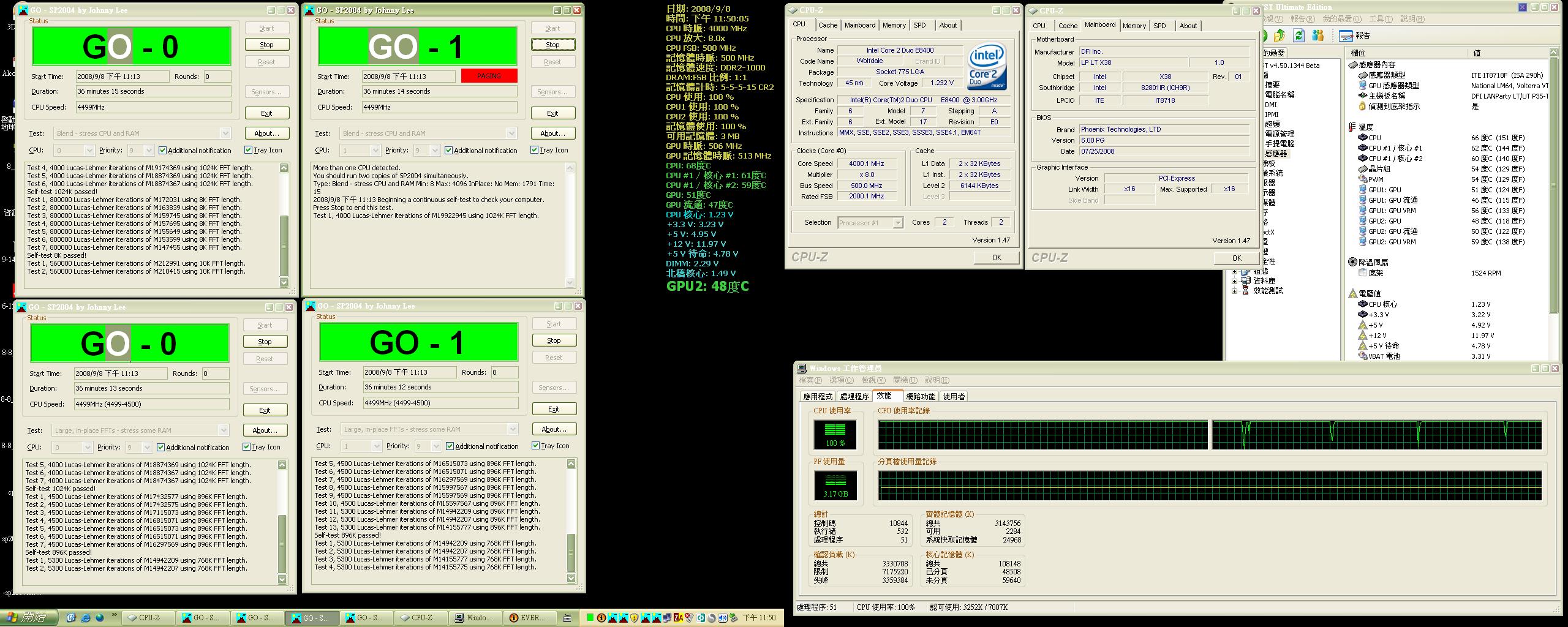Open the EVER... taskbar button
1568x627 pixels.
530,618
